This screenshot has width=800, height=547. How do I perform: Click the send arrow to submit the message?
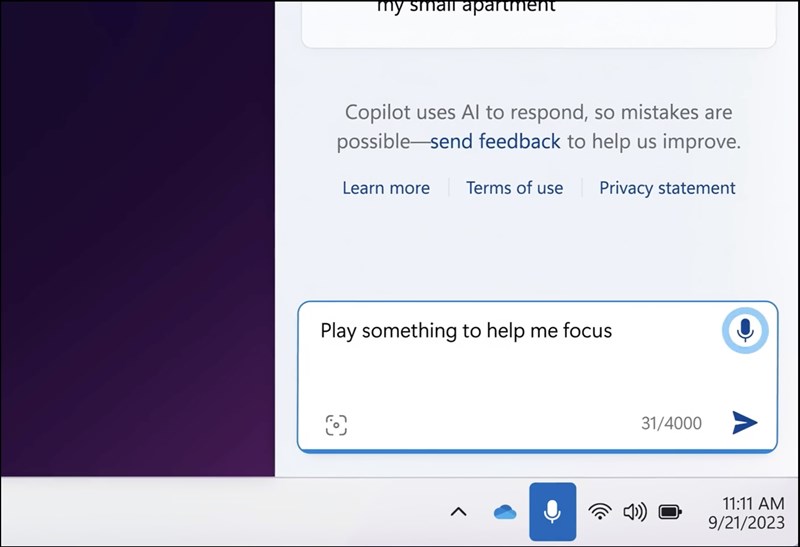tap(744, 423)
